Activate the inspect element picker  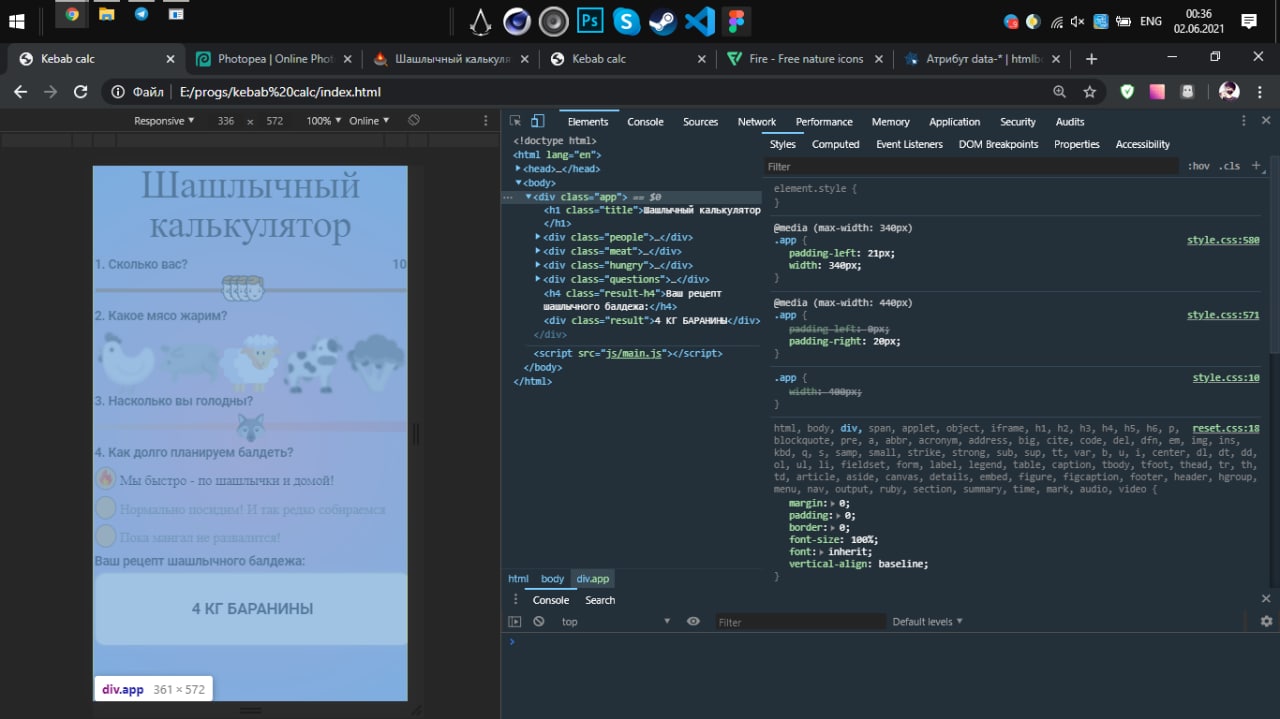point(516,121)
